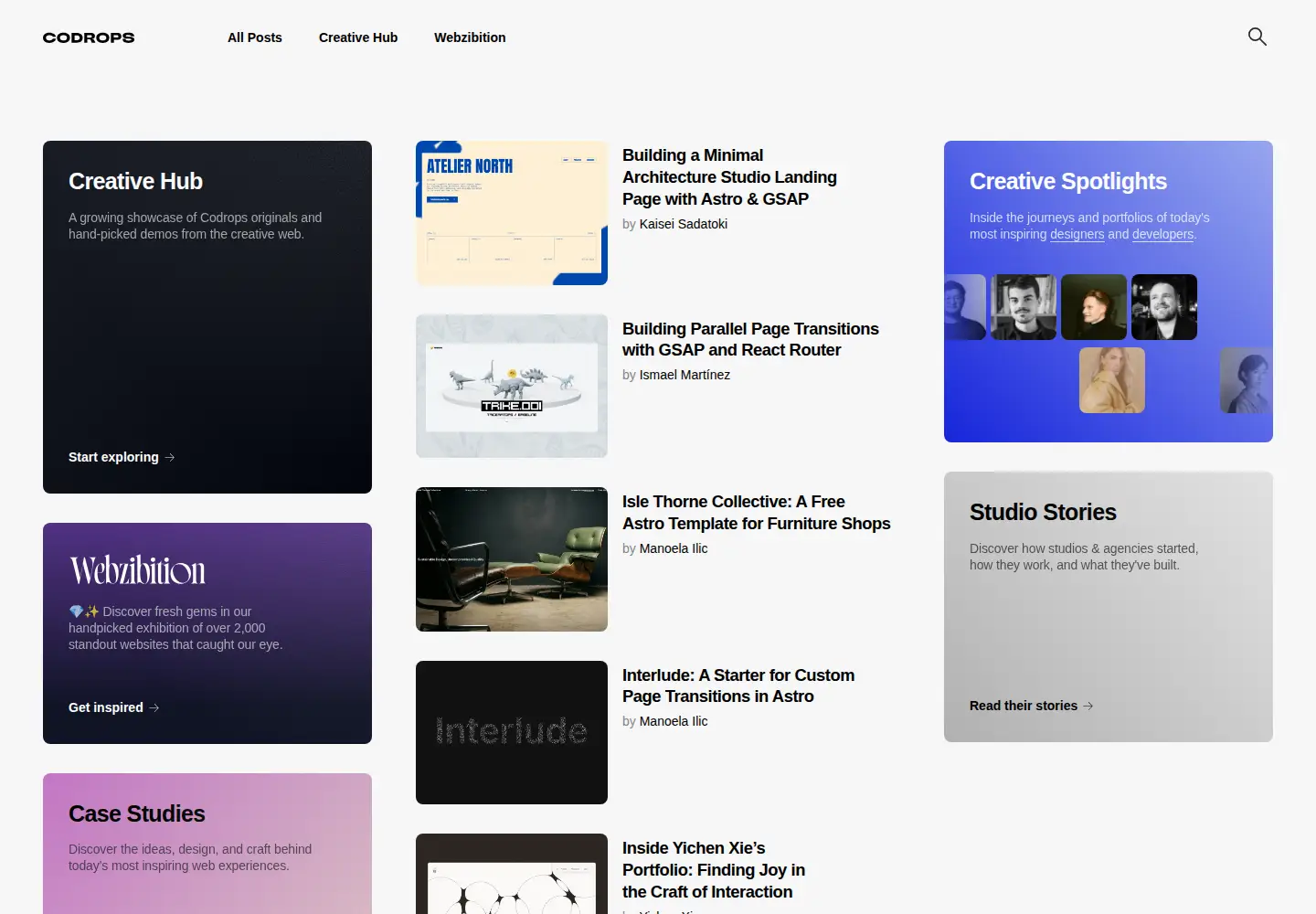The height and width of the screenshot is (914, 1316).
Task: Open Webzibition in the top navigation
Action: [470, 37]
